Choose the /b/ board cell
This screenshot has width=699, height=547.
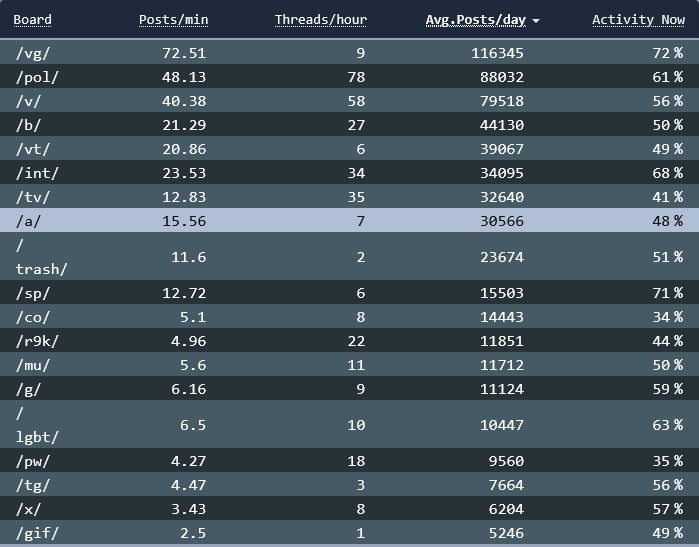point(28,125)
